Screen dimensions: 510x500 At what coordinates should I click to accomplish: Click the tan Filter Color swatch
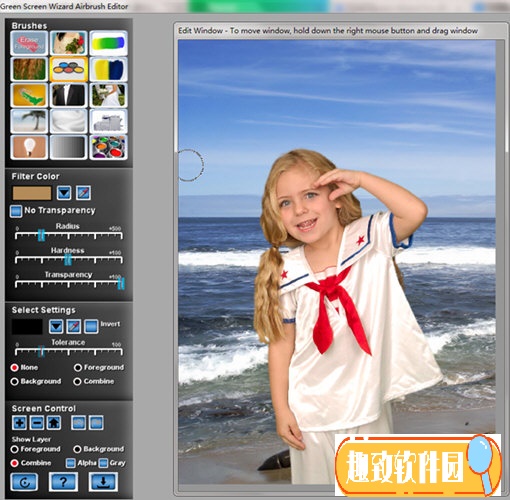[32, 193]
